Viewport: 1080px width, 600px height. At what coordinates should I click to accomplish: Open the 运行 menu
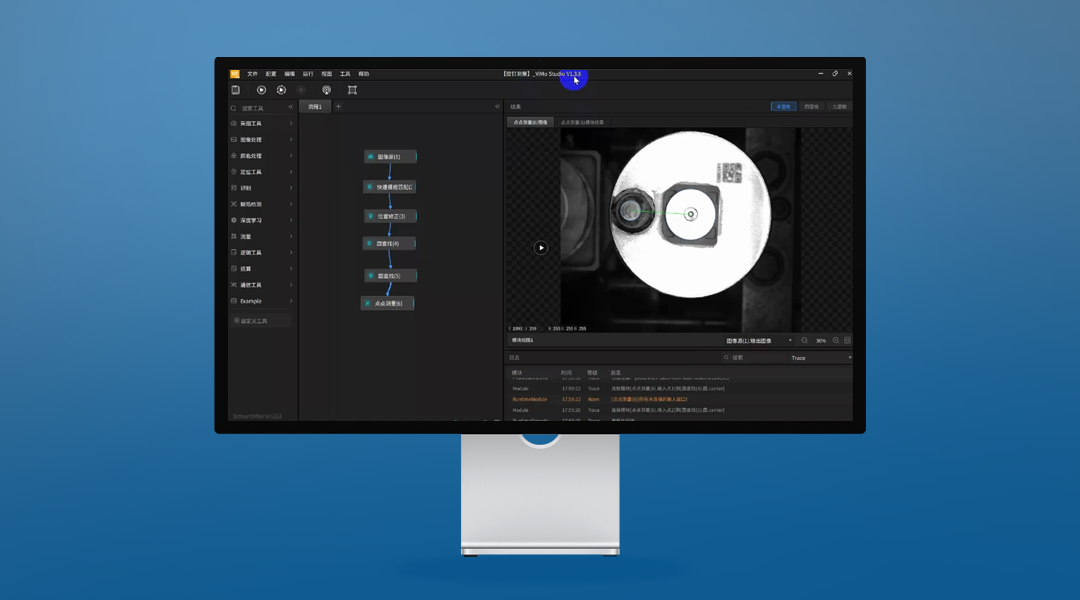coord(308,74)
